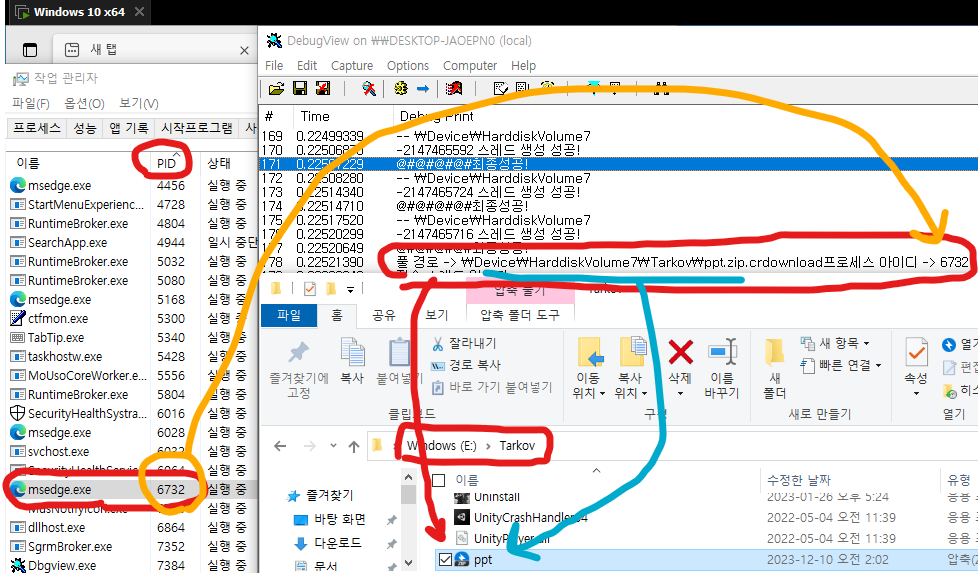This screenshot has width=979, height=573.
Task: Open the File menu in DebugView
Action: click(274, 66)
